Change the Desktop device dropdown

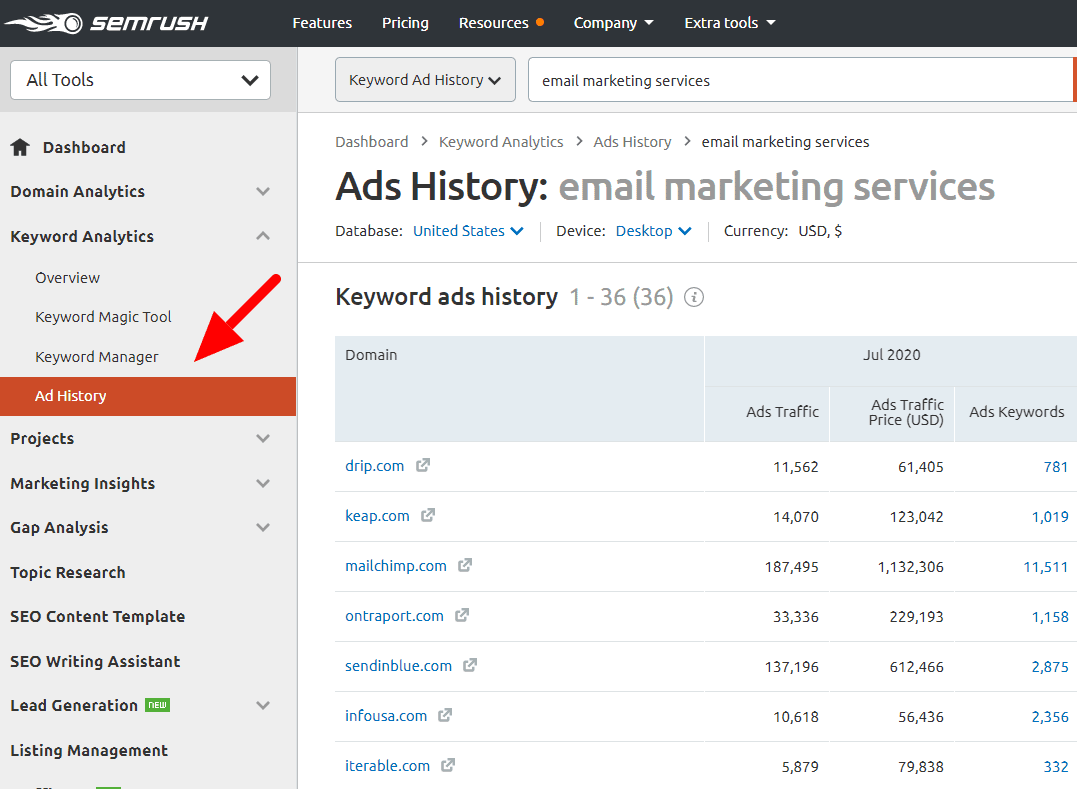coord(653,231)
